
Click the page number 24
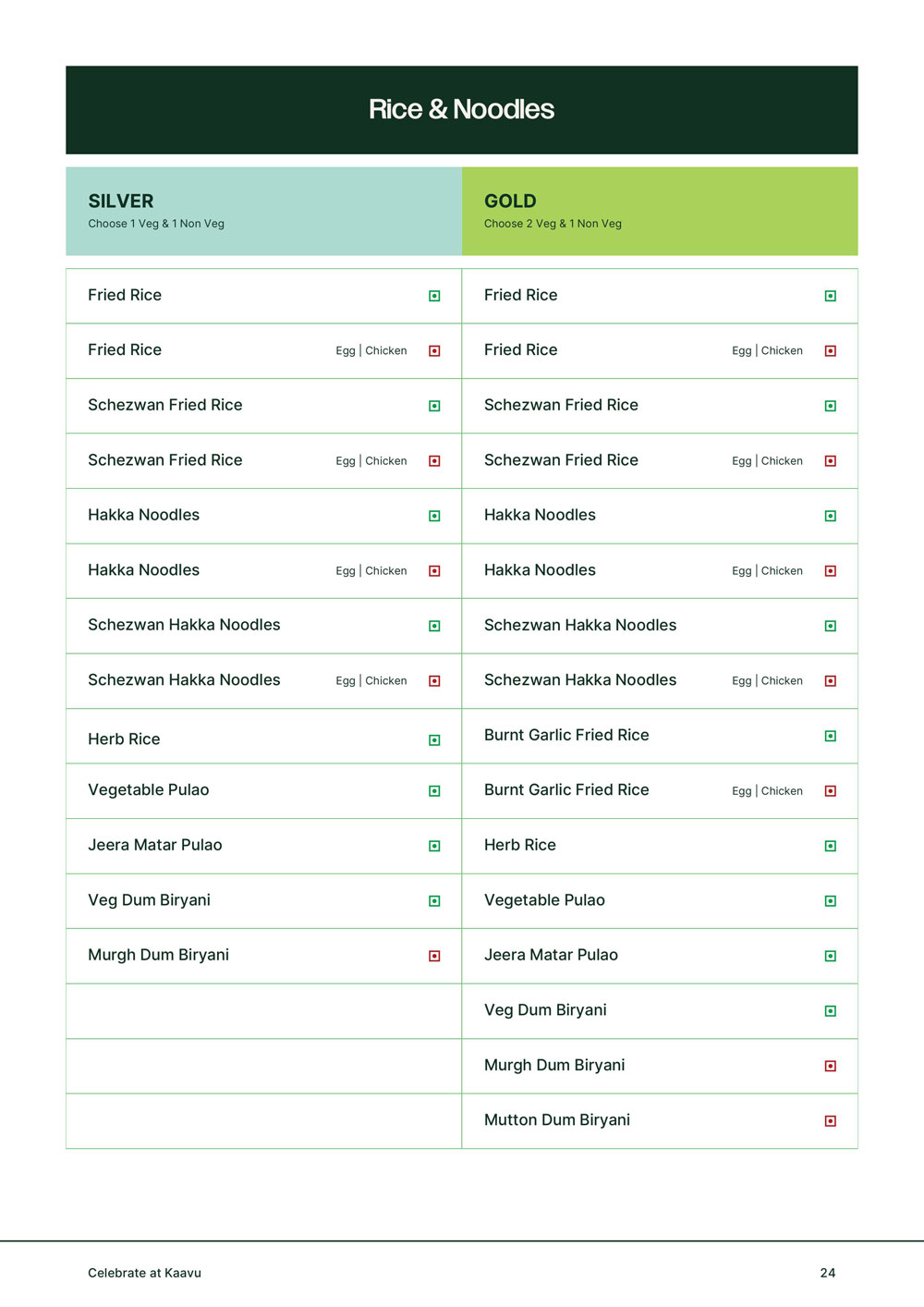pyautogui.click(x=827, y=1273)
